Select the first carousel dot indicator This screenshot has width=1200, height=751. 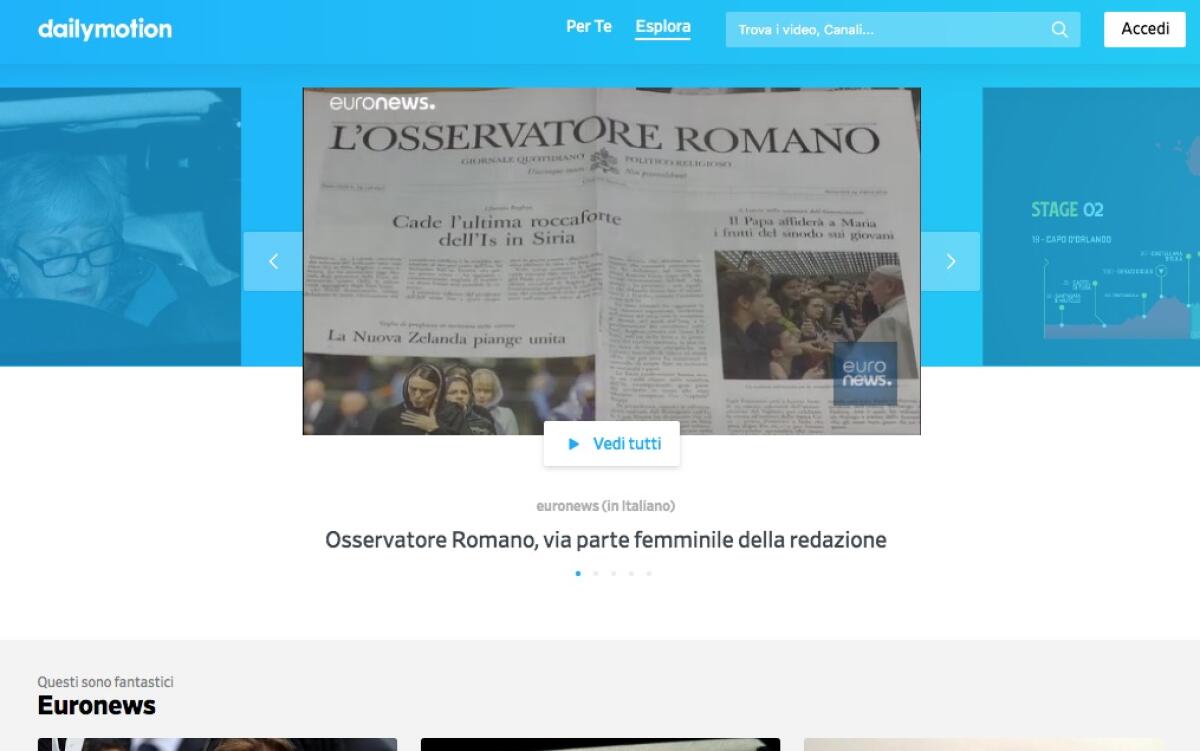tap(578, 574)
